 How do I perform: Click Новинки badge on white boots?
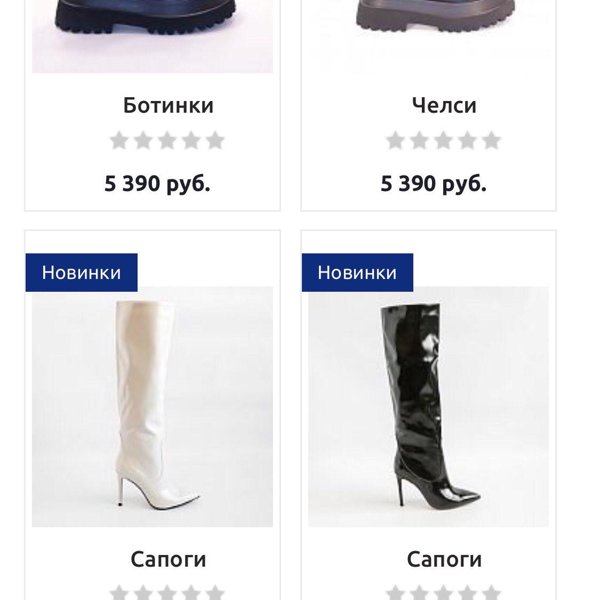(82, 272)
